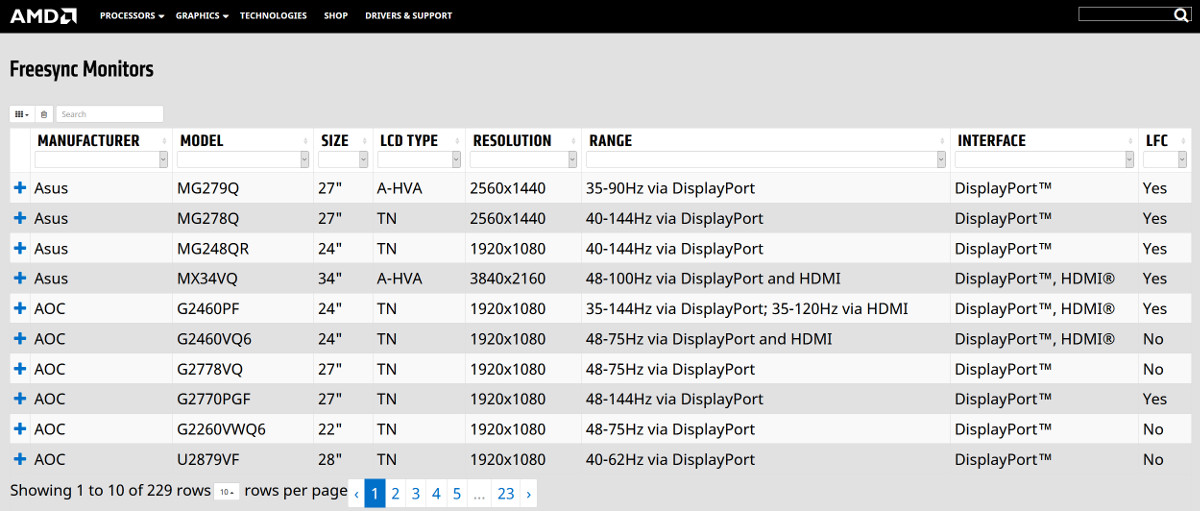
Task: Click the AMD logo
Action: [42, 15]
